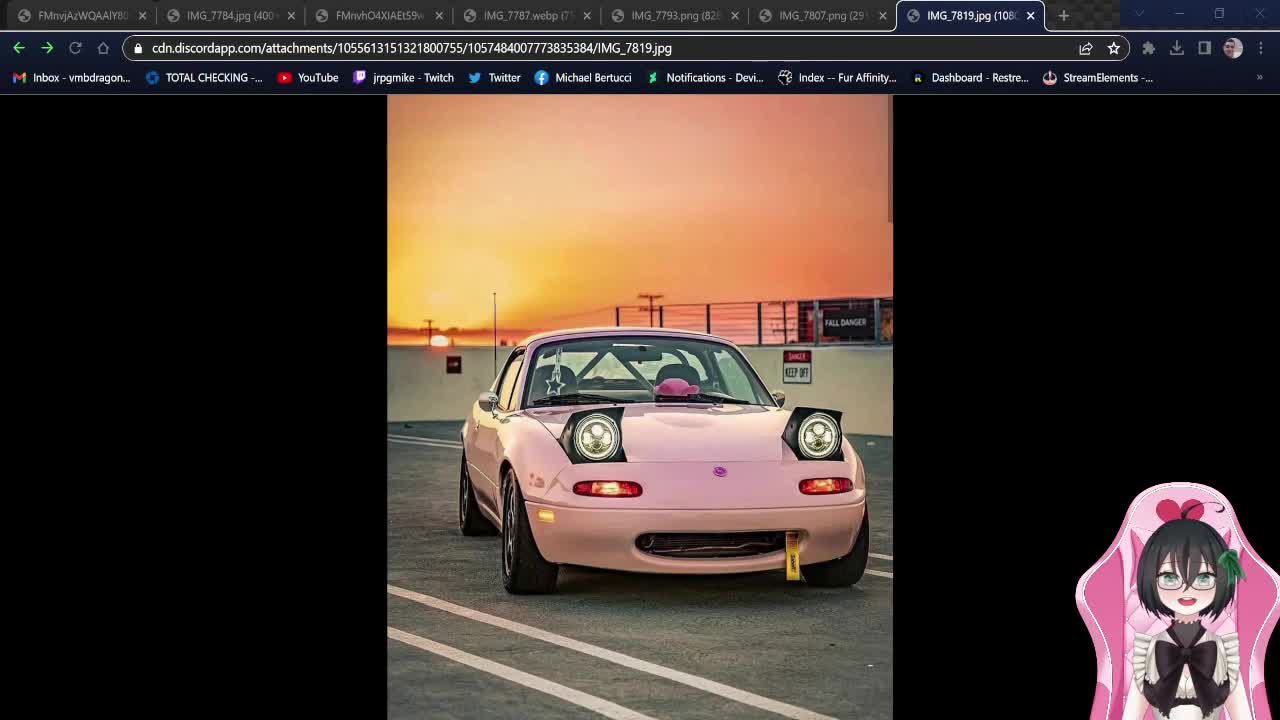The height and width of the screenshot is (720, 1280).
Task: Click the browser forward arrow
Action: [47, 48]
